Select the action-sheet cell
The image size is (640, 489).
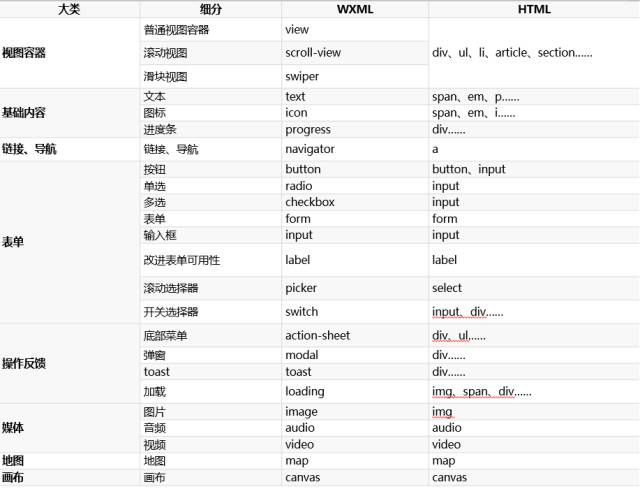click(x=355, y=336)
